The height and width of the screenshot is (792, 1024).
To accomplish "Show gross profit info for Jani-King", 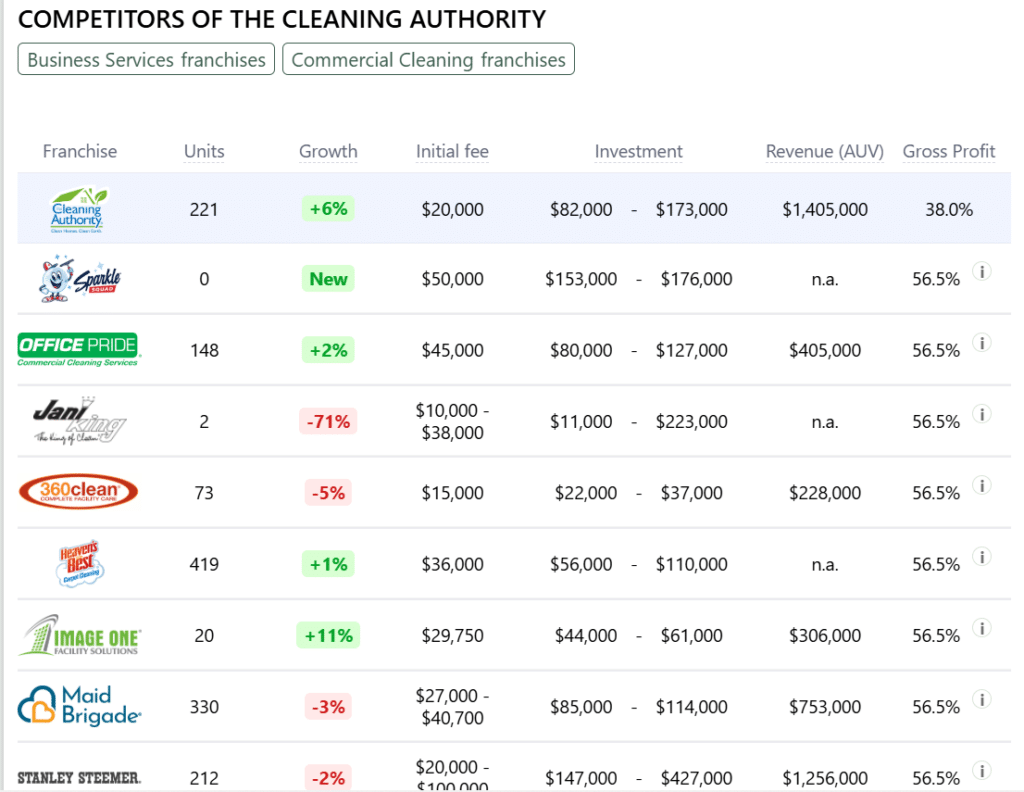I will point(982,413).
